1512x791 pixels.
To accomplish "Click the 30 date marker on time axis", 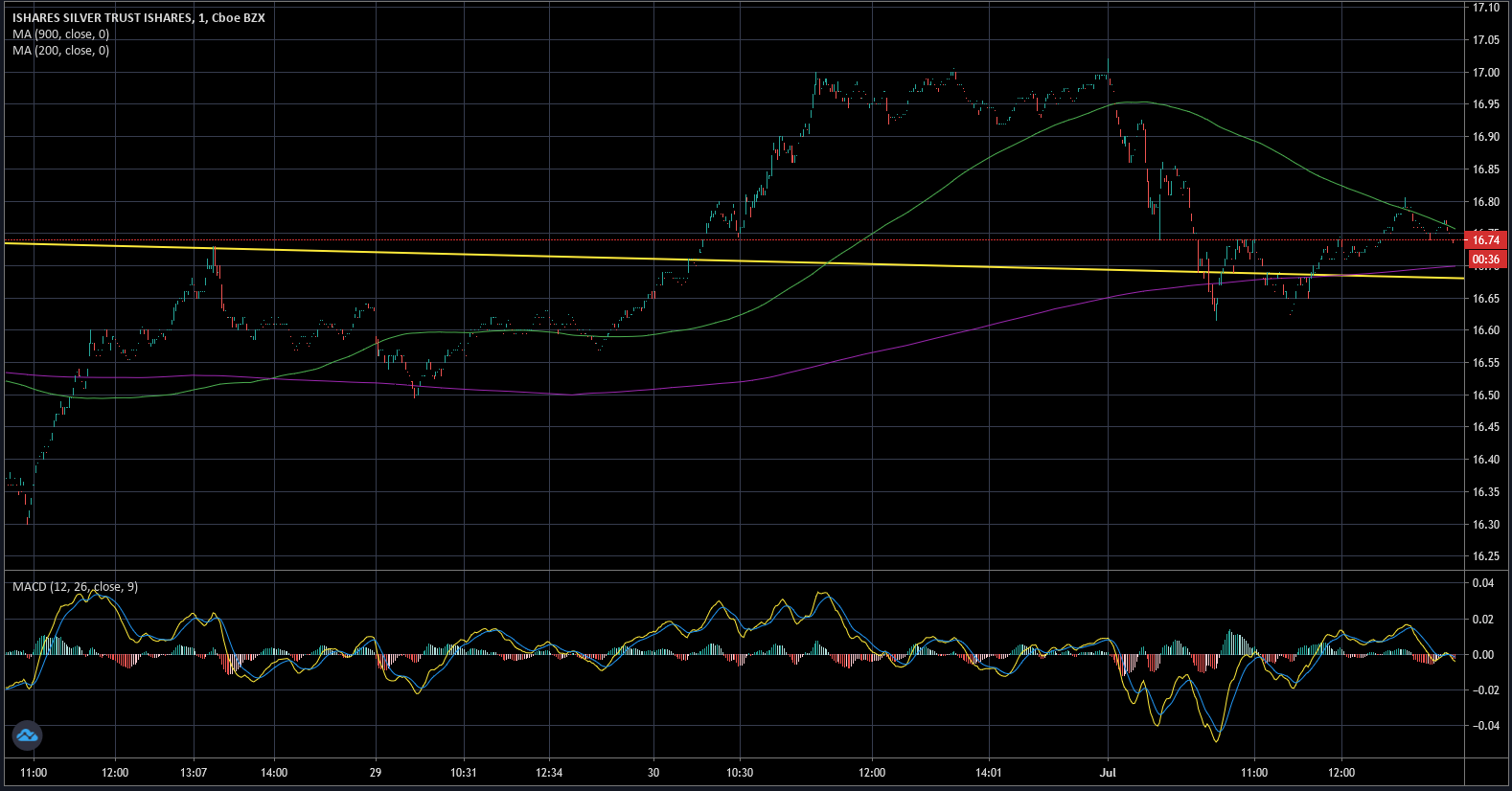I will click(653, 773).
